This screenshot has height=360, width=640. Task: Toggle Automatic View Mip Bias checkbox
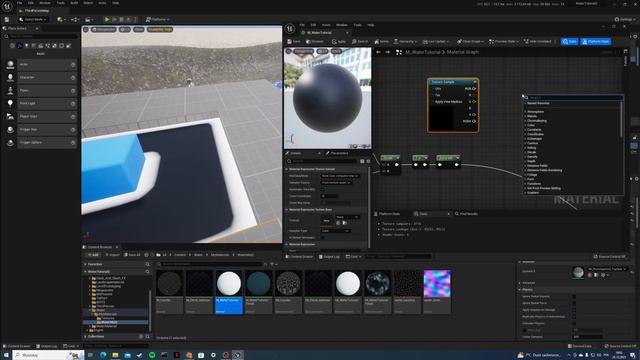point(322,189)
